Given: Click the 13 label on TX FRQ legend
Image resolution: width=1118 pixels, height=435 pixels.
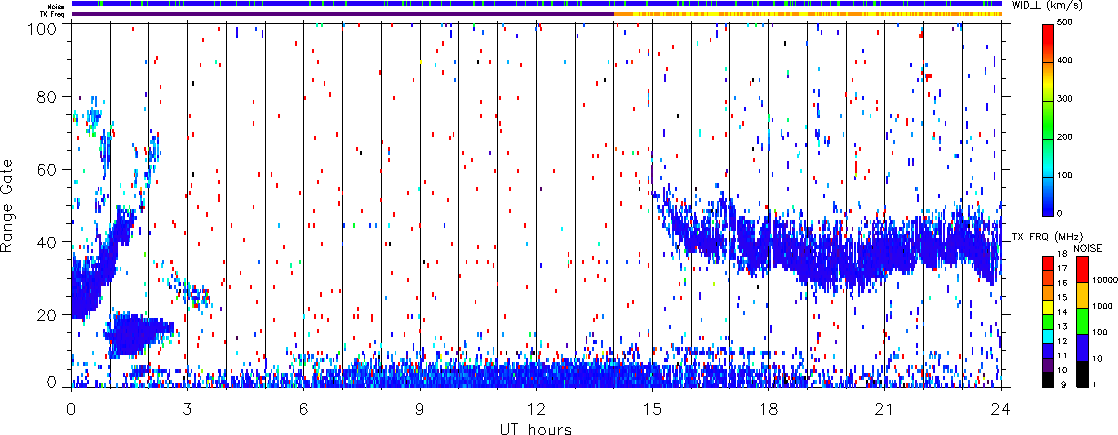Looking at the screenshot, I should click(x=1062, y=327).
